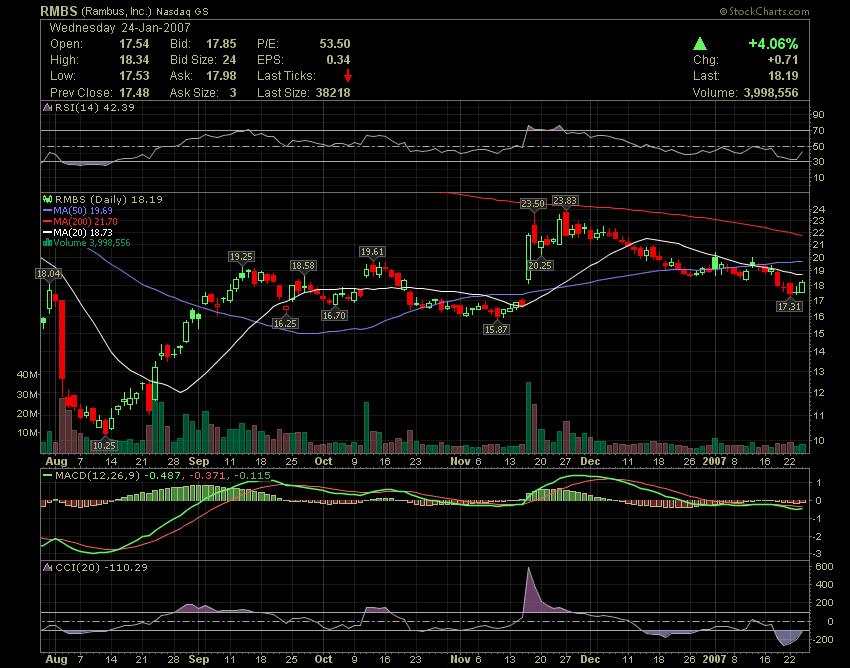Click the tallest green volume bar in mid-November
The height and width of the screenshot is (668, 850).
[x=529, y=418]
